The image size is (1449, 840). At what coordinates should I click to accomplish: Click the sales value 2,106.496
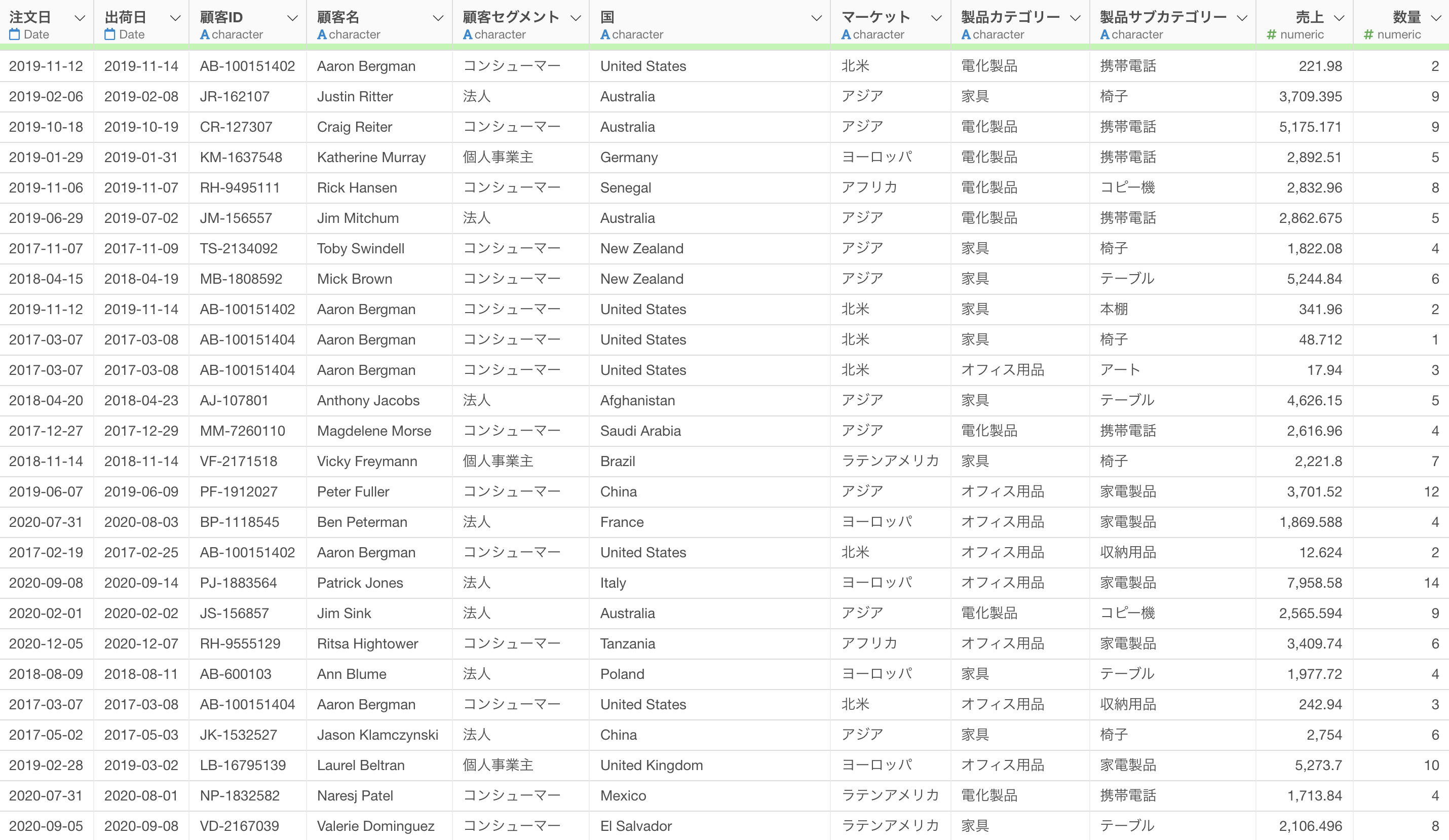1310,827
